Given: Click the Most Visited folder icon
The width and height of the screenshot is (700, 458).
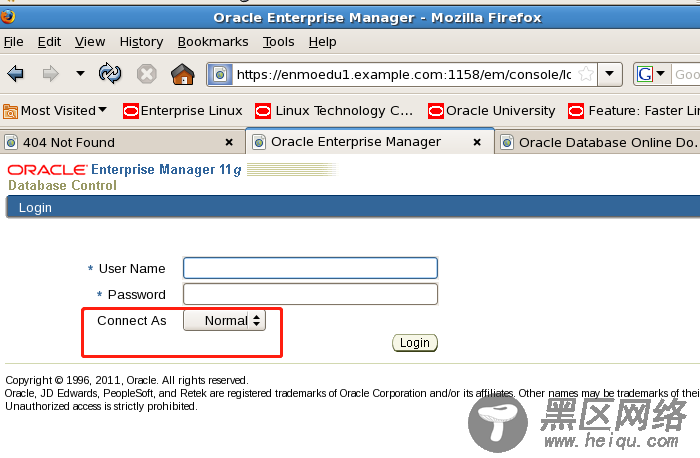Looking at the screenshot, I should coord(10,111).
